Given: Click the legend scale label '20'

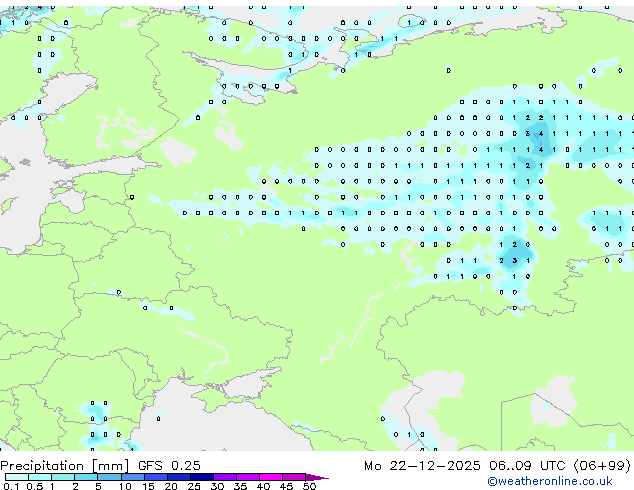Looking at the screenshot, I should [171, 486].
